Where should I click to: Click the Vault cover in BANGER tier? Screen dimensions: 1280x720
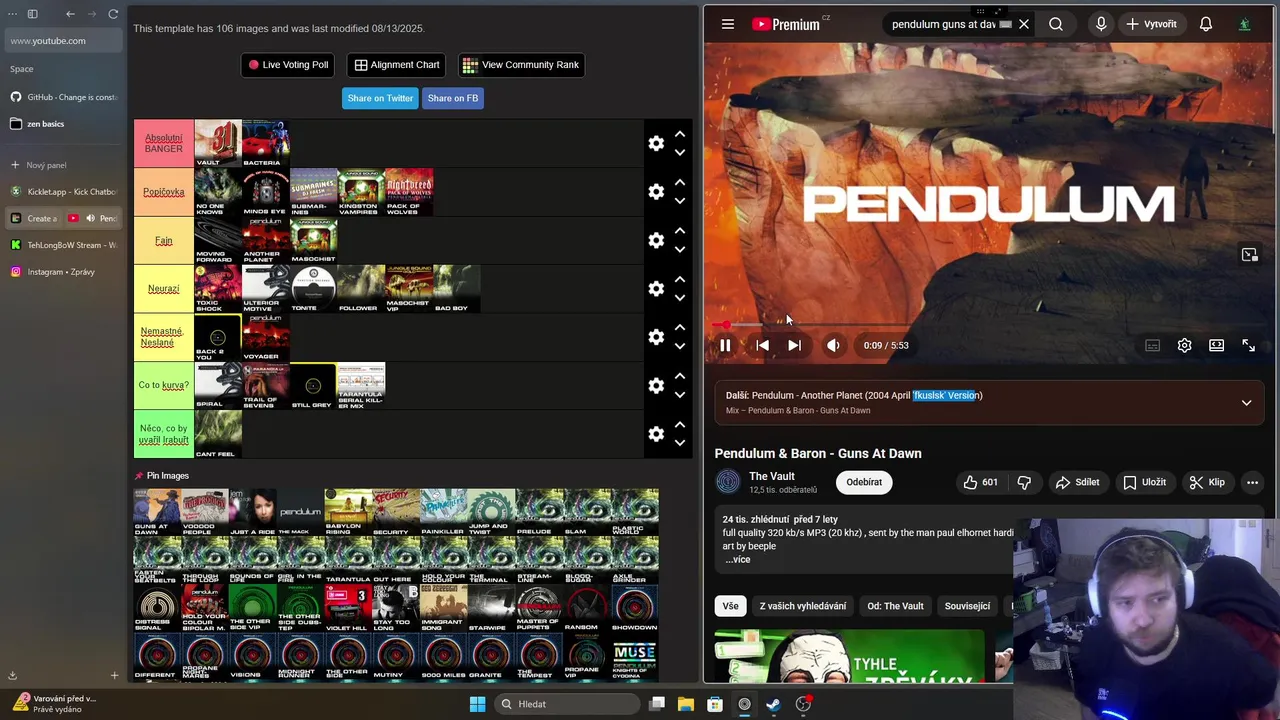(x=217, y=143)
